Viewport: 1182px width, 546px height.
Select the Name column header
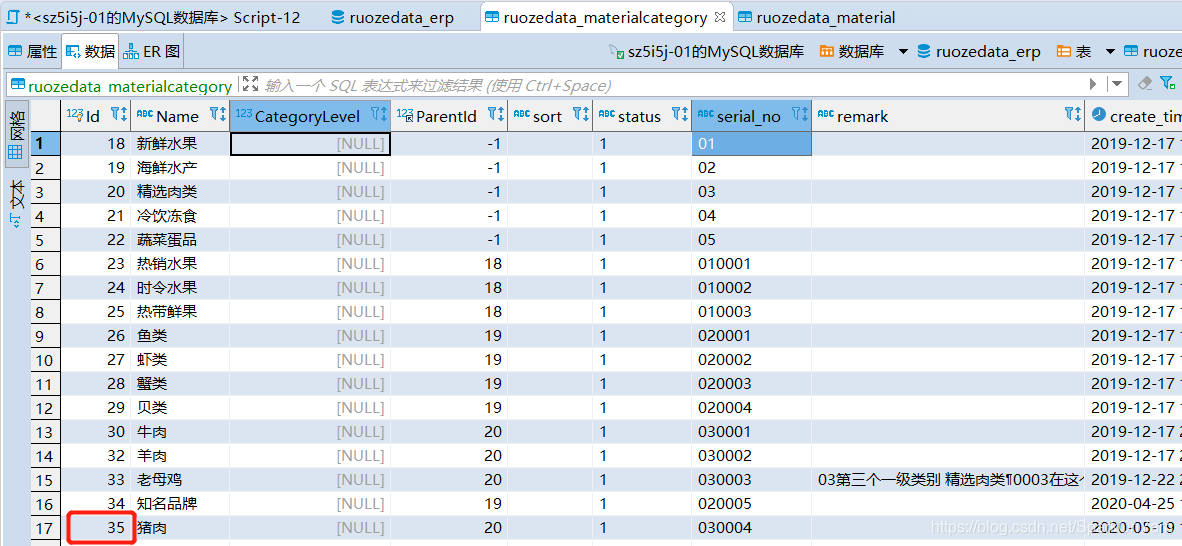(x=178, y=115)
